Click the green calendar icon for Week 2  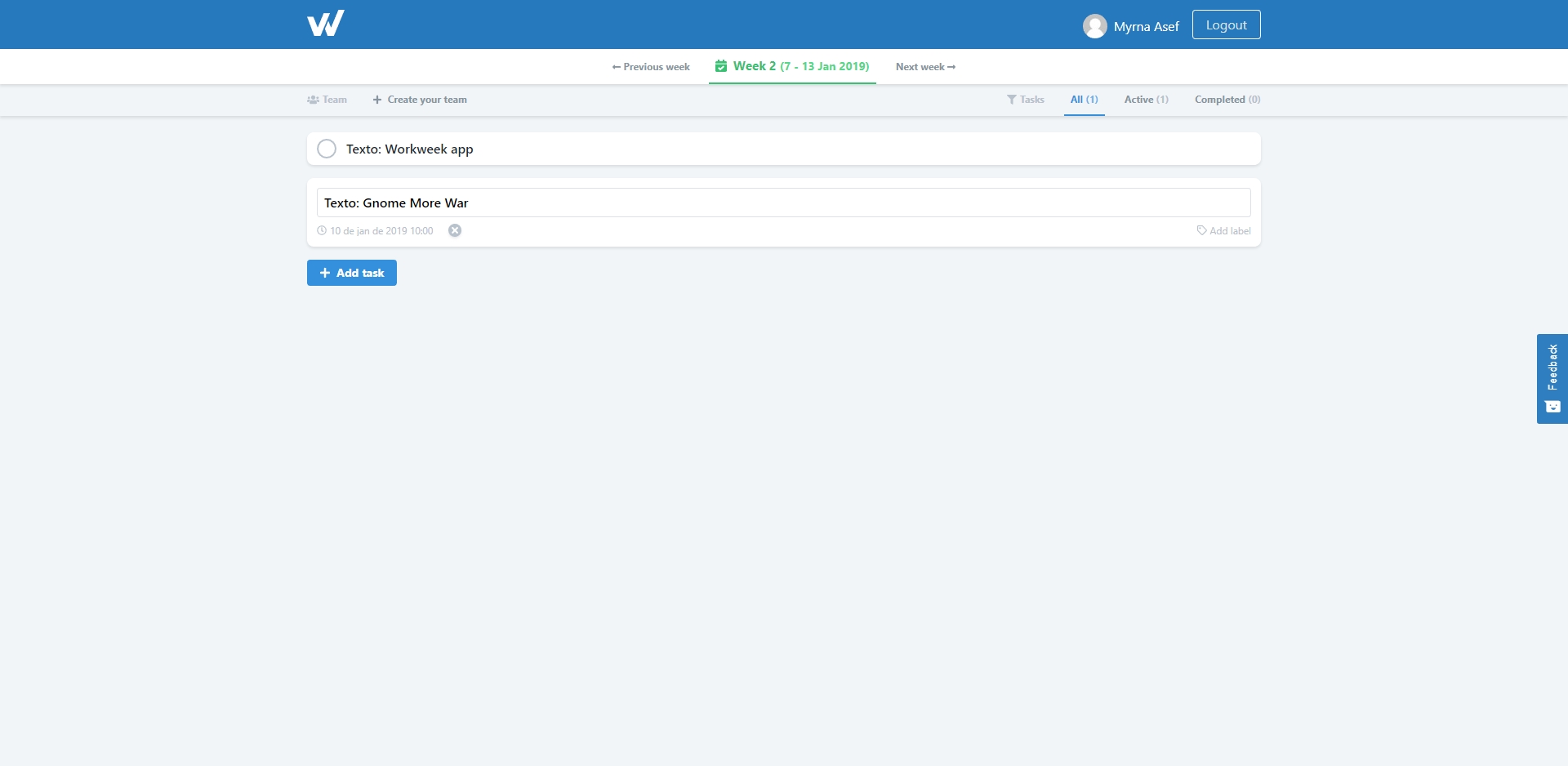click(x=721, y=66)
